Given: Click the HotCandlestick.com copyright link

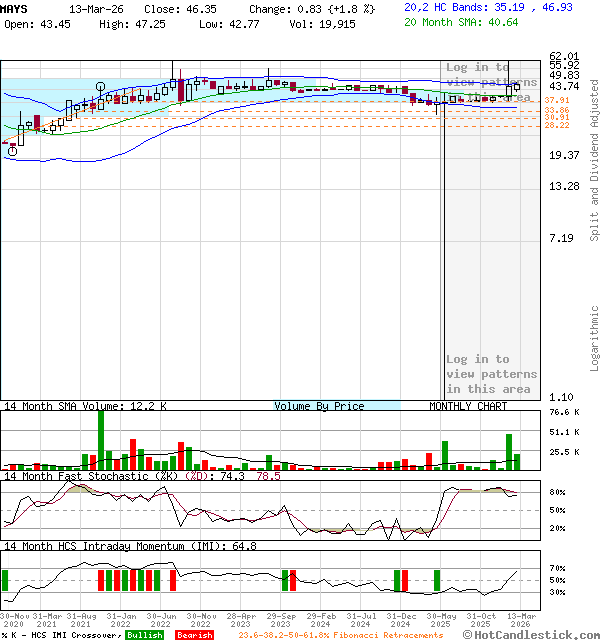Looking at the screenshot, I should coord(530,634).
